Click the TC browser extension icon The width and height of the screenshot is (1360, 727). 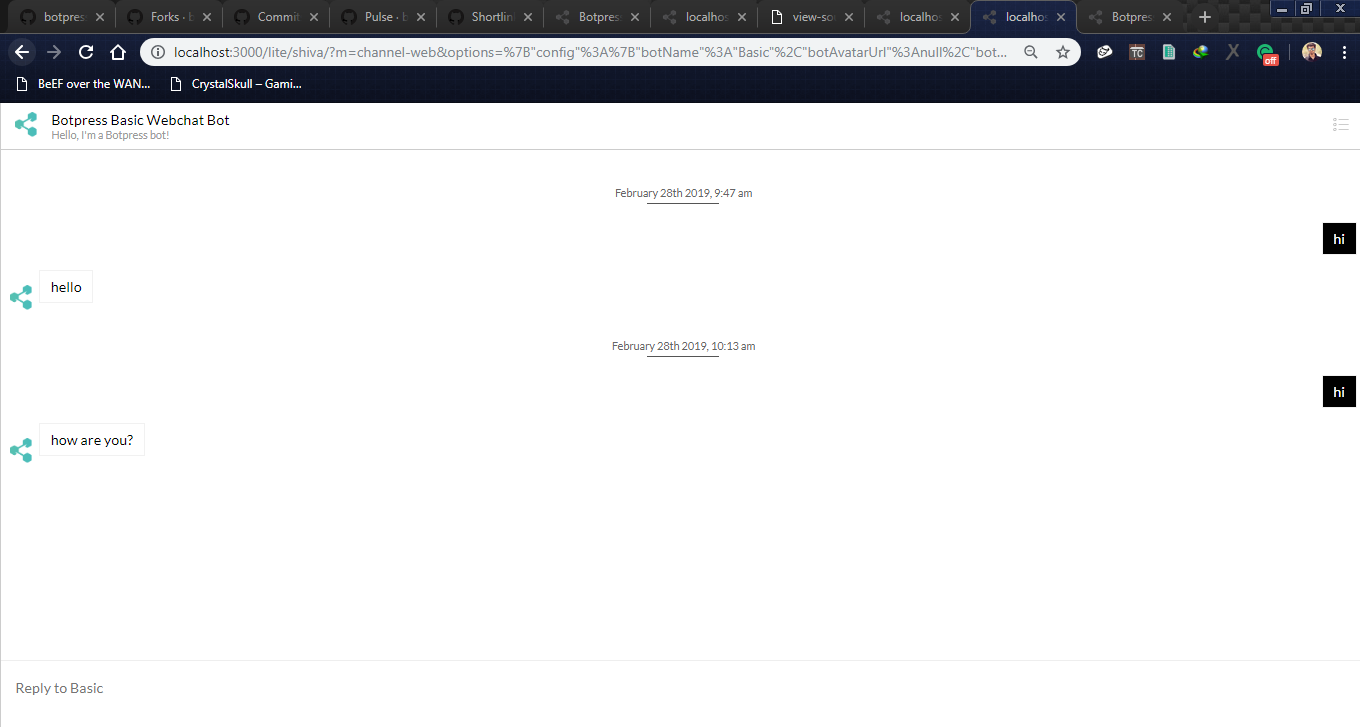[1137, 51]
